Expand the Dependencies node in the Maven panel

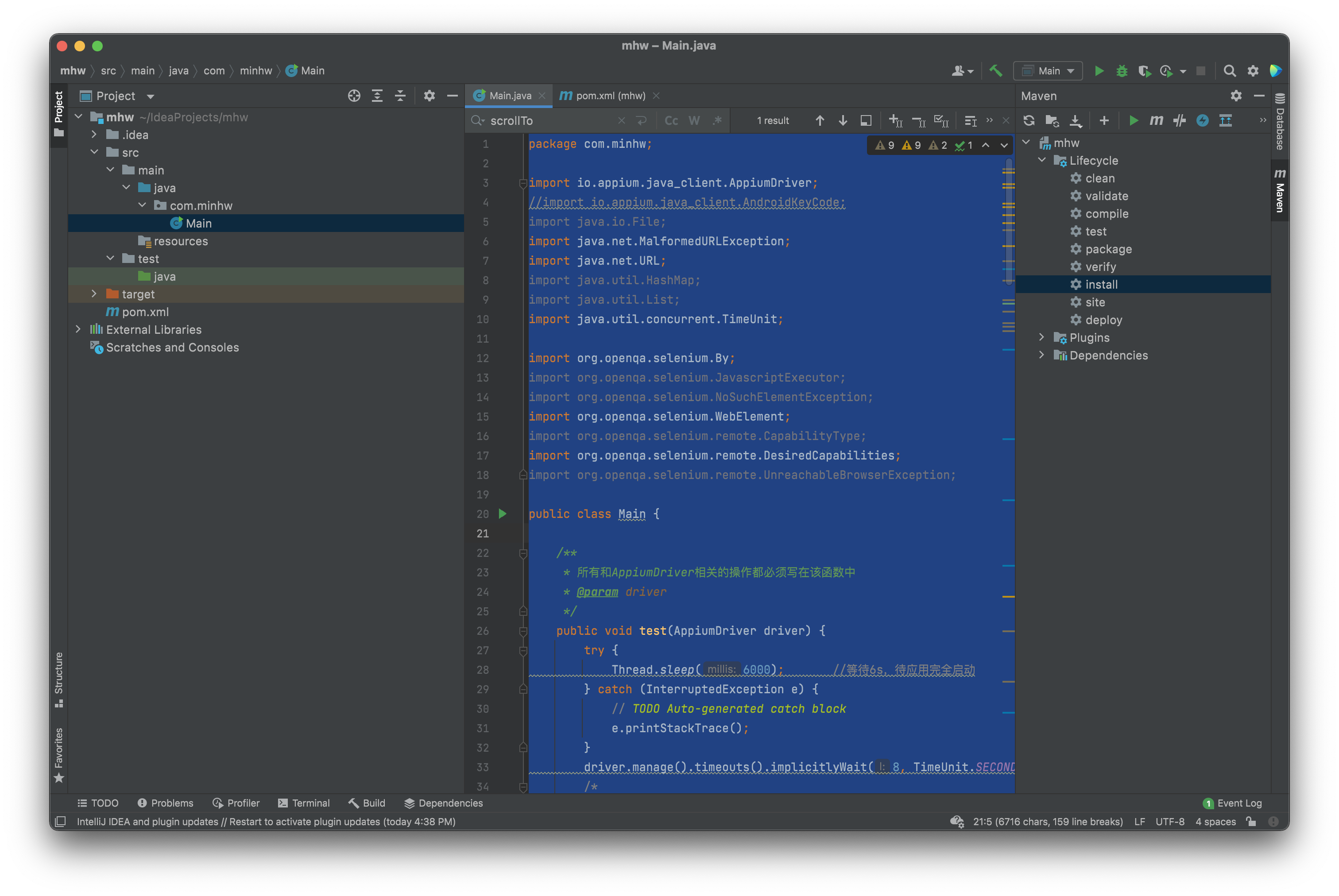click(x=1041, y=355)
